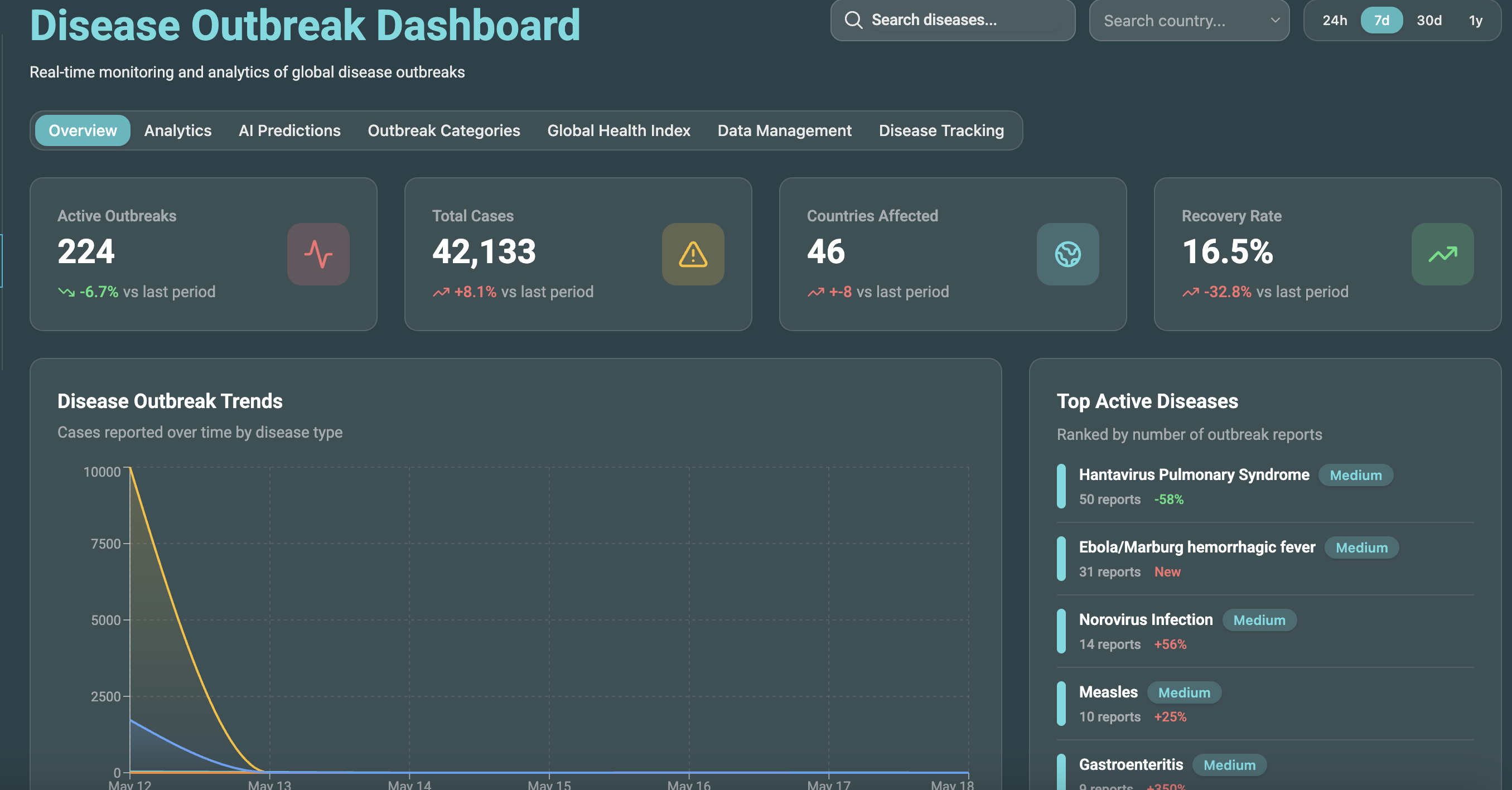Click the New label under Ebola/Marburg
Viewport: 1512px width, 790px height.
1167,571
